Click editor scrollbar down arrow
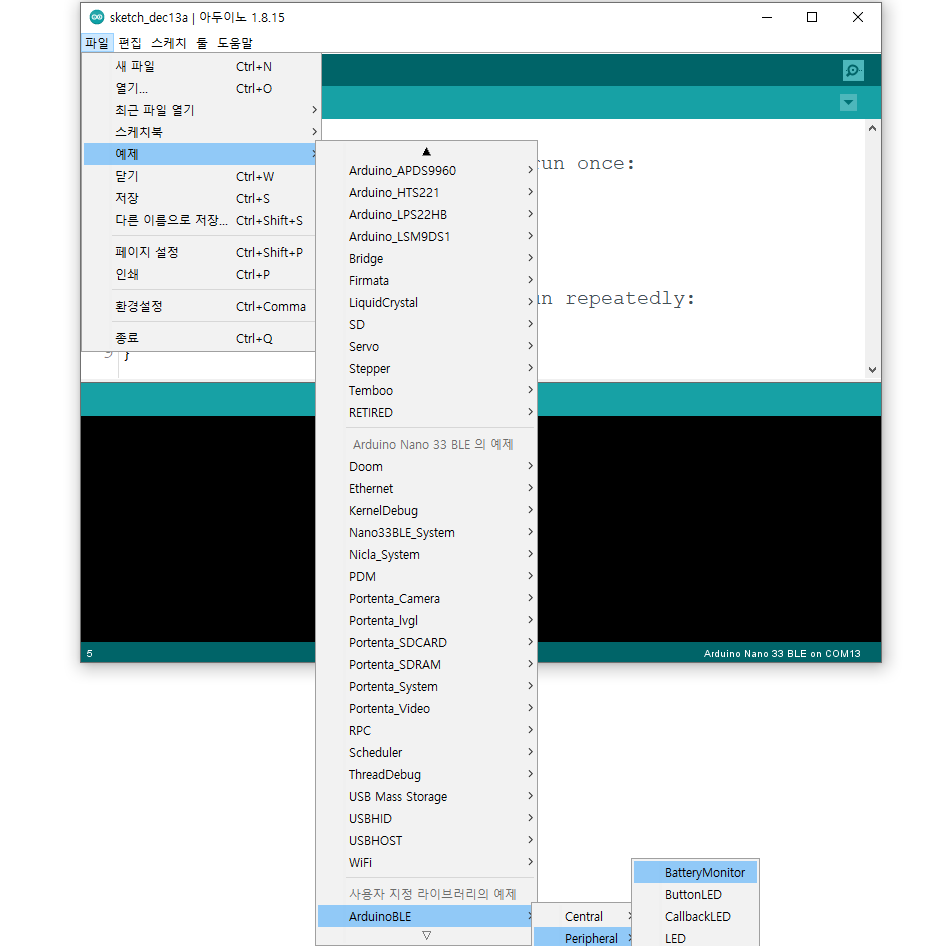 pyautogui.click(x=872, y=370)
